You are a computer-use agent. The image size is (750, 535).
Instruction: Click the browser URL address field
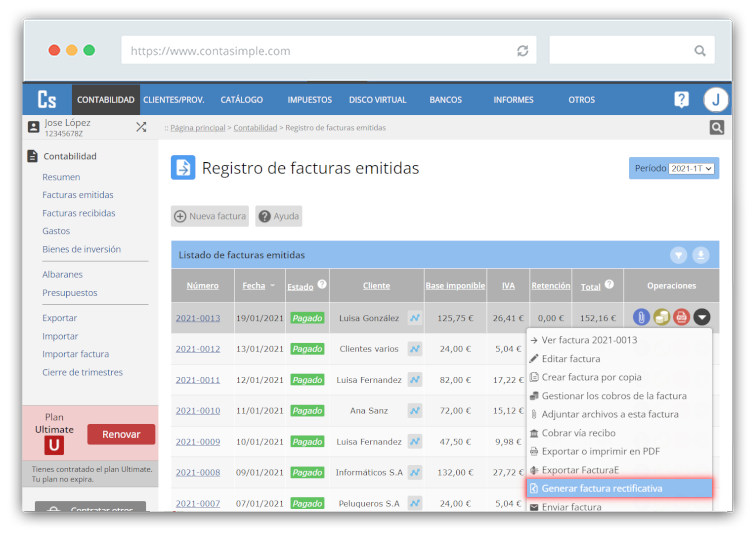click(x=320, y=51)
